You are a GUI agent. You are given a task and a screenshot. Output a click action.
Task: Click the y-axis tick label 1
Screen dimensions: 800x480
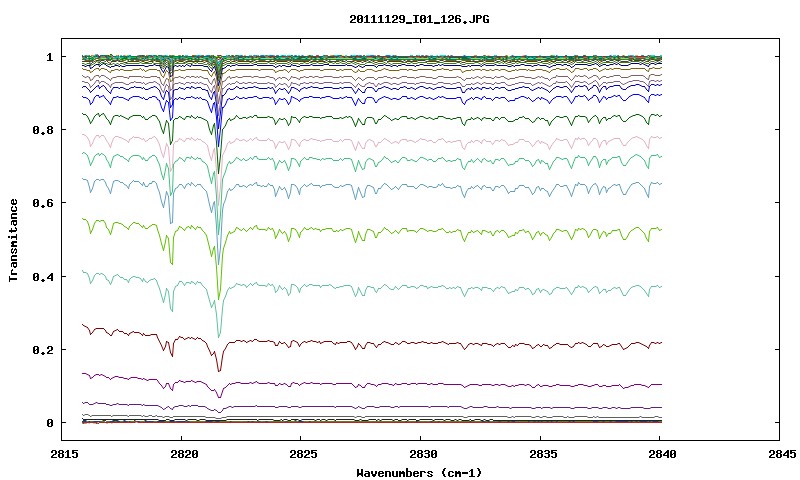pyautogui.click(x=49, y=57)
